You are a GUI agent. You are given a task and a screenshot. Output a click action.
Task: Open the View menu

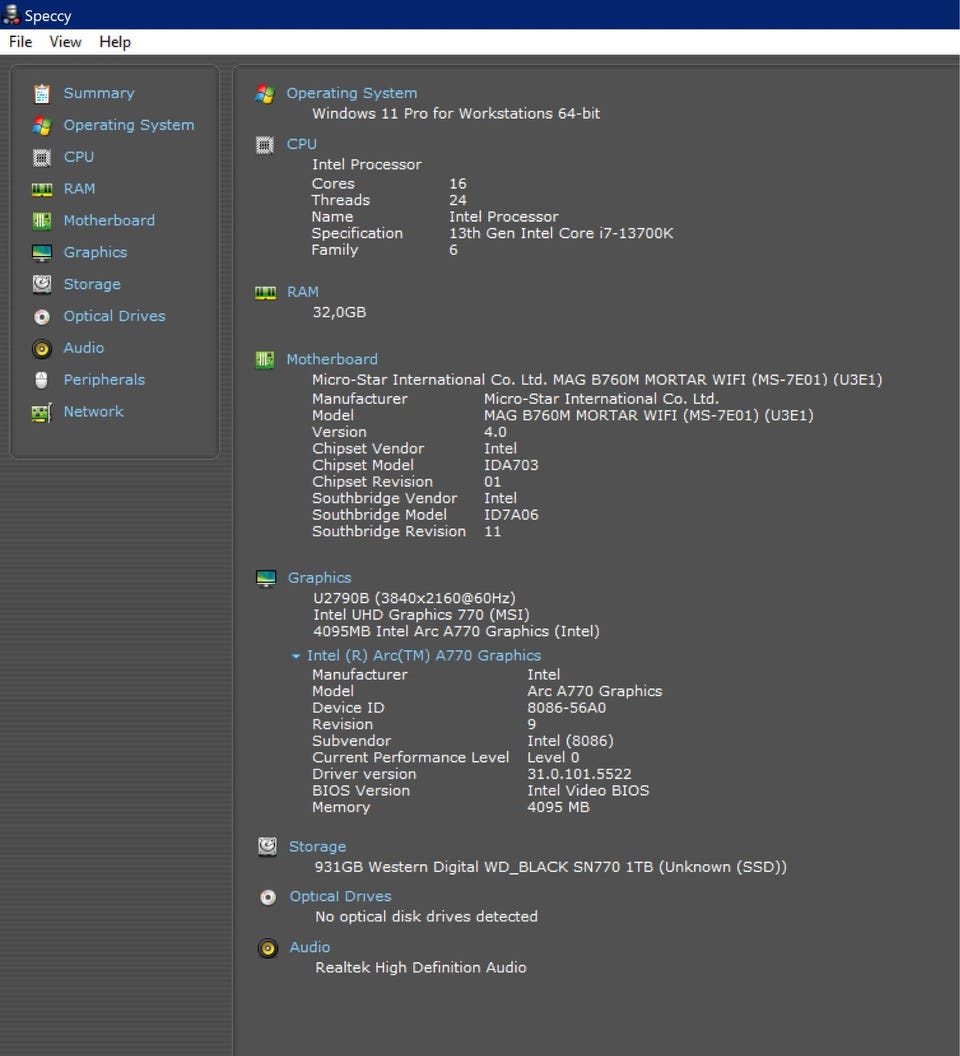(x=65, y=42)
